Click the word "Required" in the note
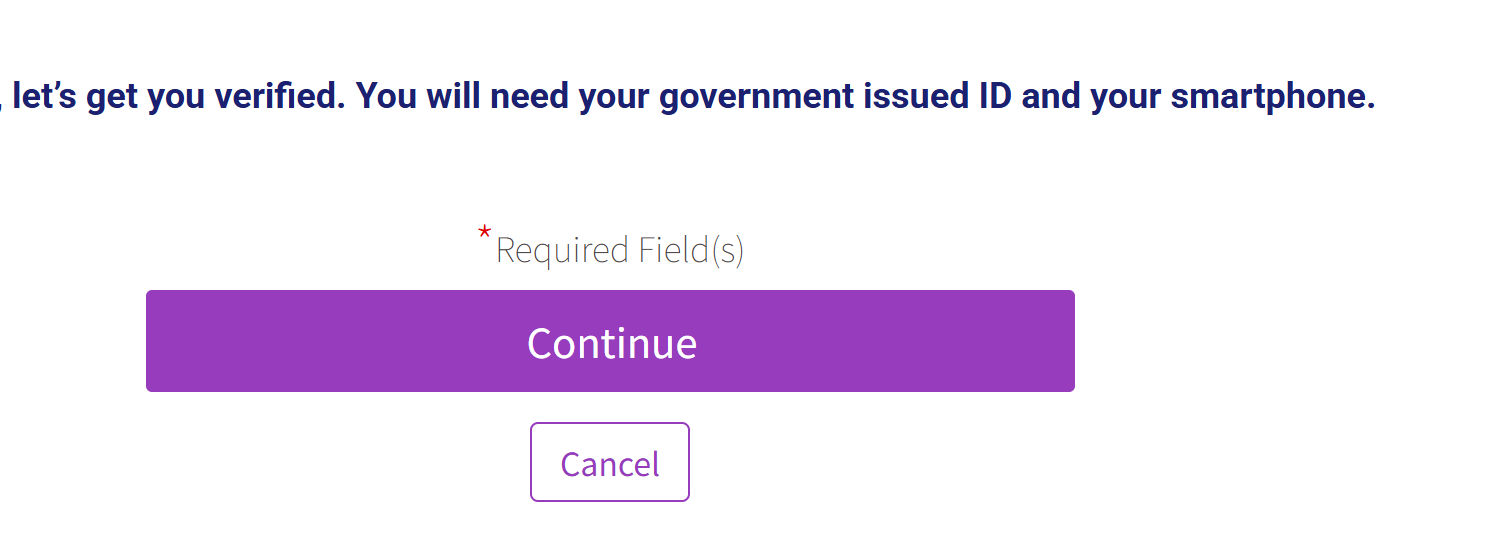1490x538 pixels. (x=562, y=250)
